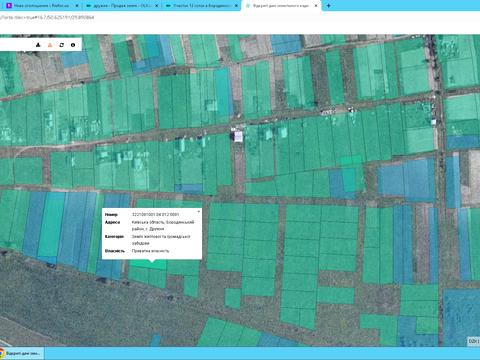This screenshot has height=360, width=480.
Task: Close the first browser tab
Action: 77,6
